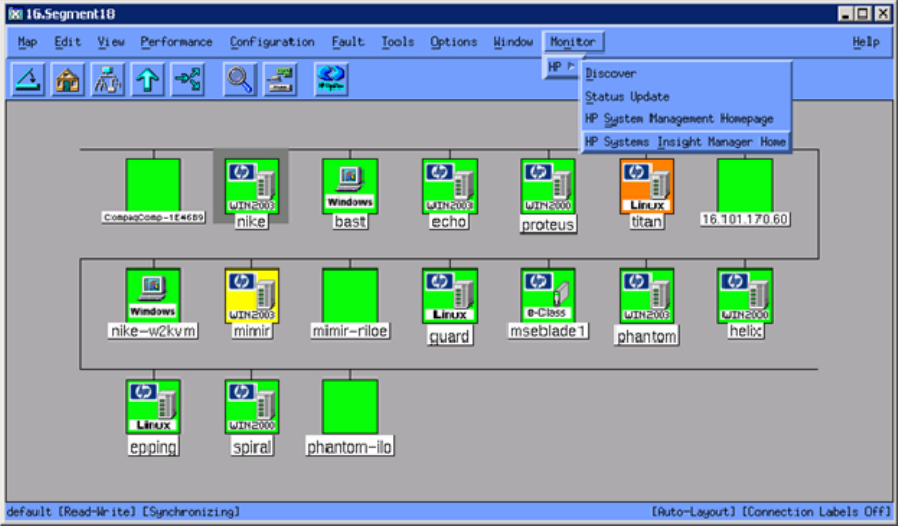This screenshot has height=526, width=898.
Task: Select the nike WIN2003 server node
Action: [251, 186]
